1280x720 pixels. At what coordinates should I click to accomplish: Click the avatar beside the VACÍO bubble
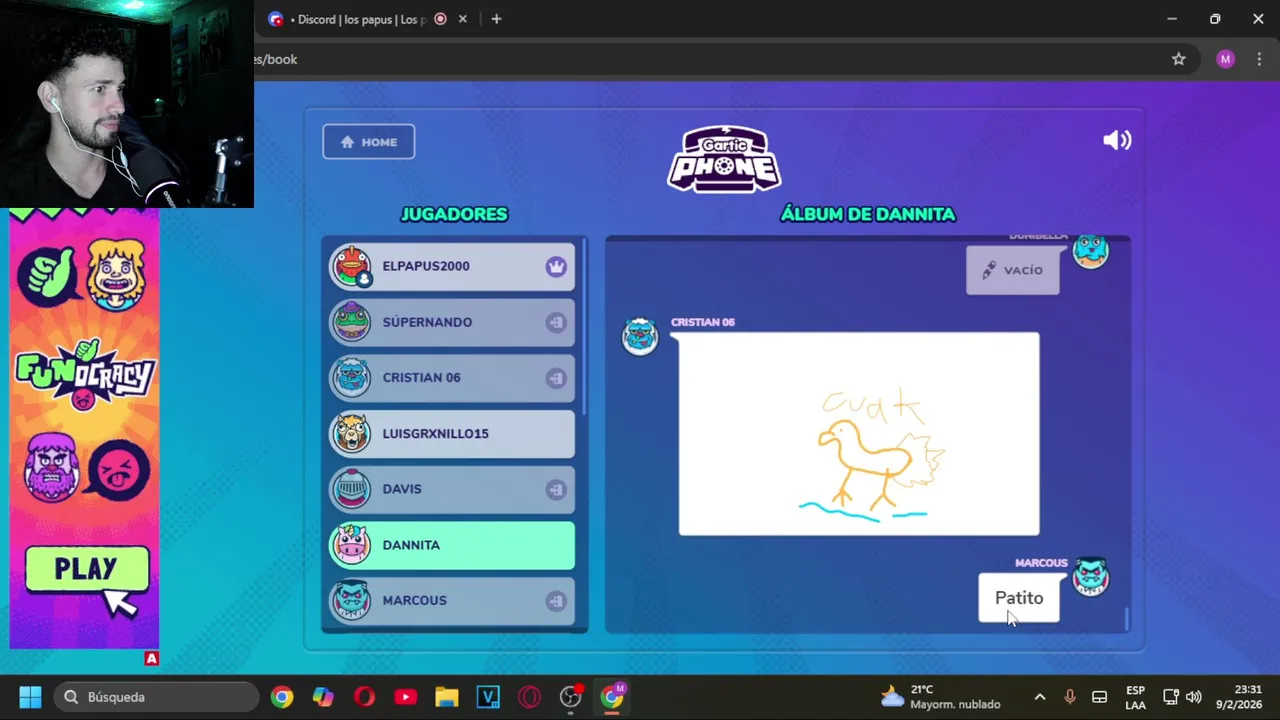pos(1090,251)
